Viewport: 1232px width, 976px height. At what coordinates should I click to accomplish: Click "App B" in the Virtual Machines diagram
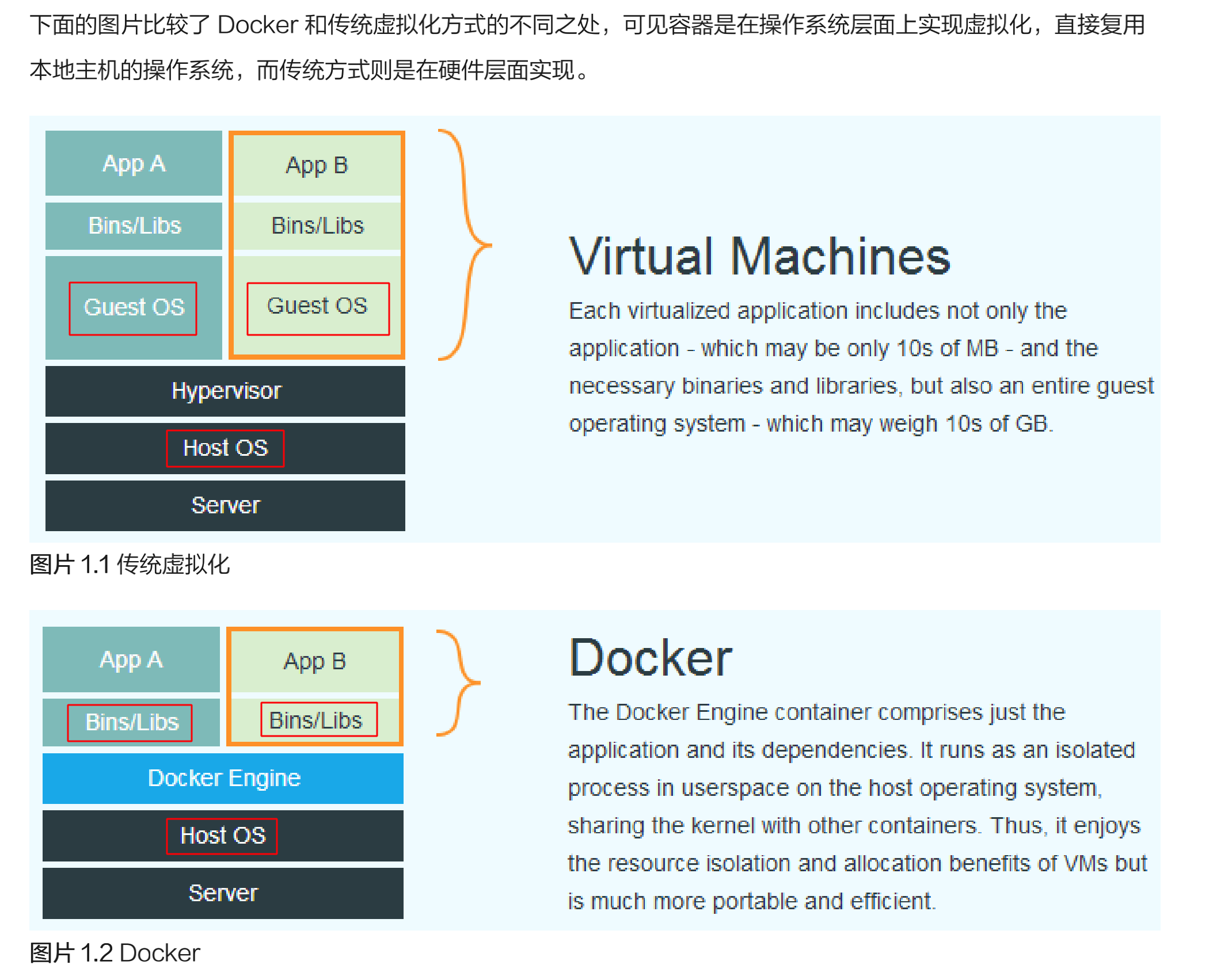click(317, 165)
